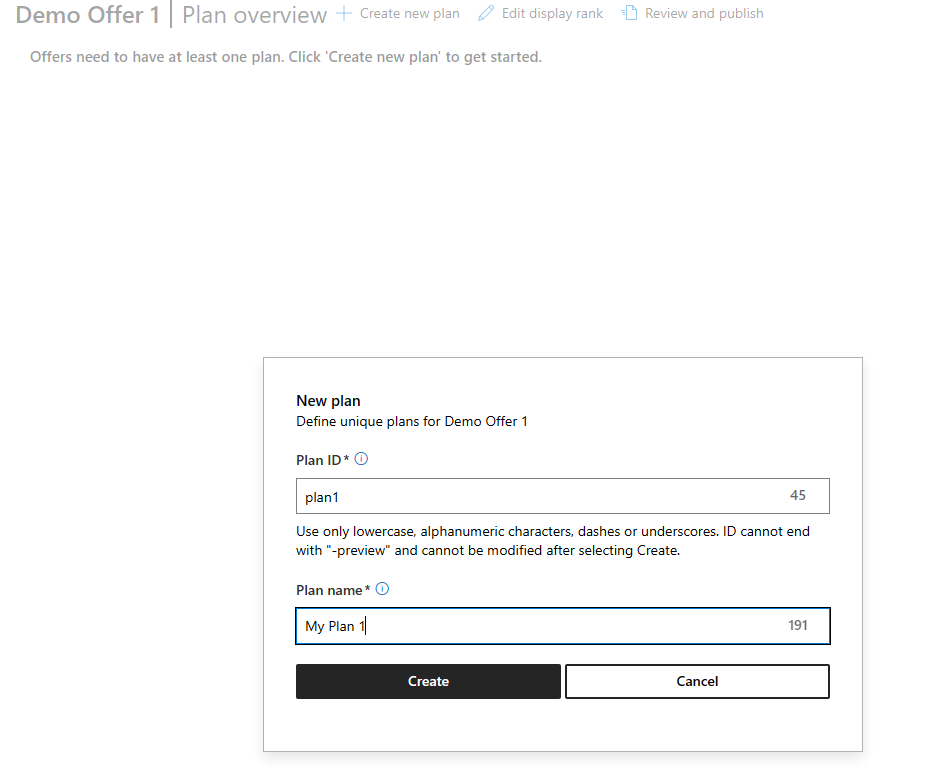
Task: Click the Demo Offer 1 heading
Action: tap(87, 15)
